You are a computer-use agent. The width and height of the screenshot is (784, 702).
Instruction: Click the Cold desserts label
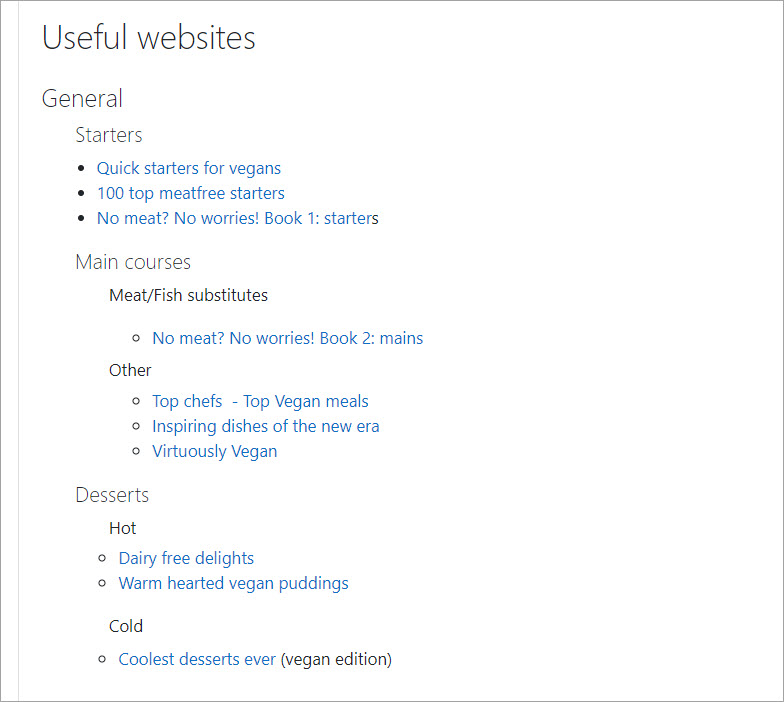coord(126,626)
